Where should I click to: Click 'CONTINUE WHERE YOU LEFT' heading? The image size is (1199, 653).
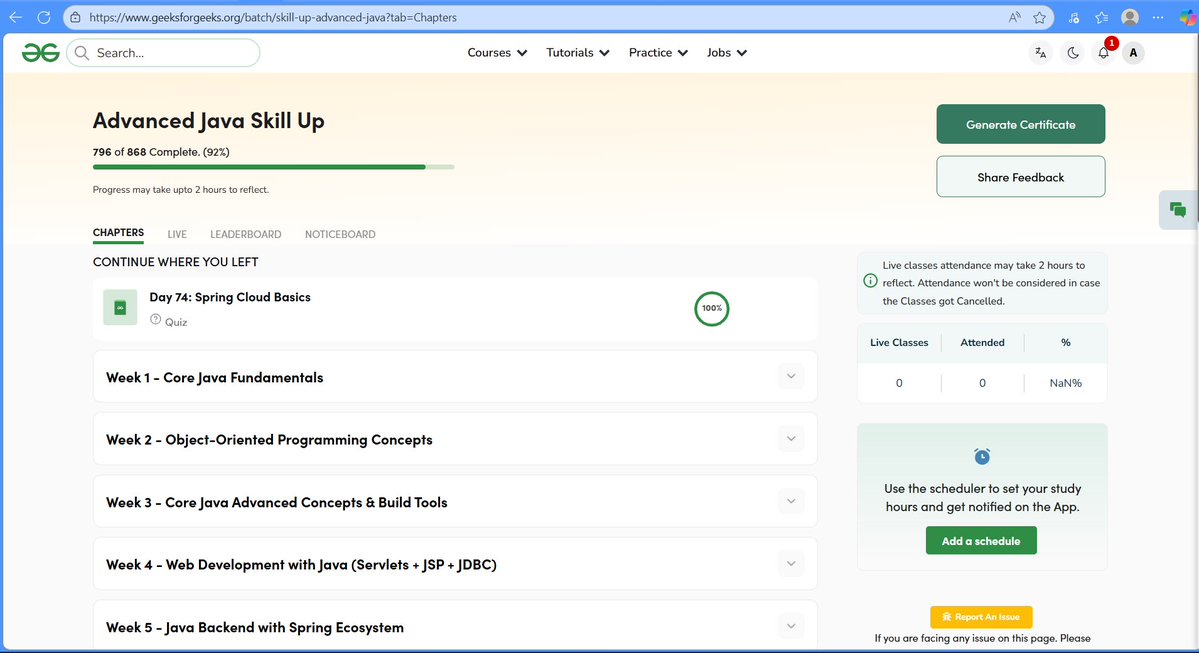(x=175, y=262)
